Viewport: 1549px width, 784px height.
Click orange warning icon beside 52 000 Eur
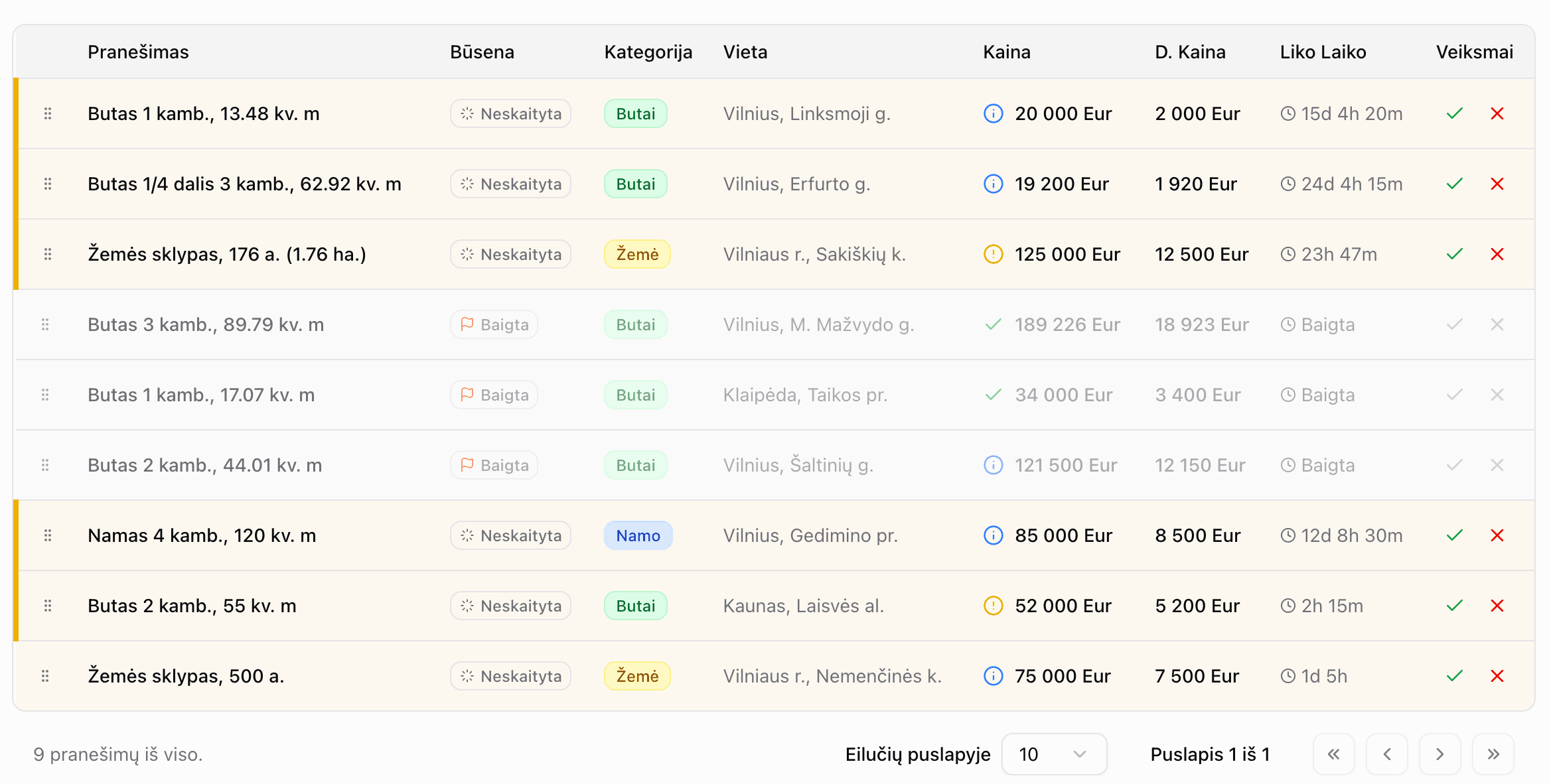(993, 606)
